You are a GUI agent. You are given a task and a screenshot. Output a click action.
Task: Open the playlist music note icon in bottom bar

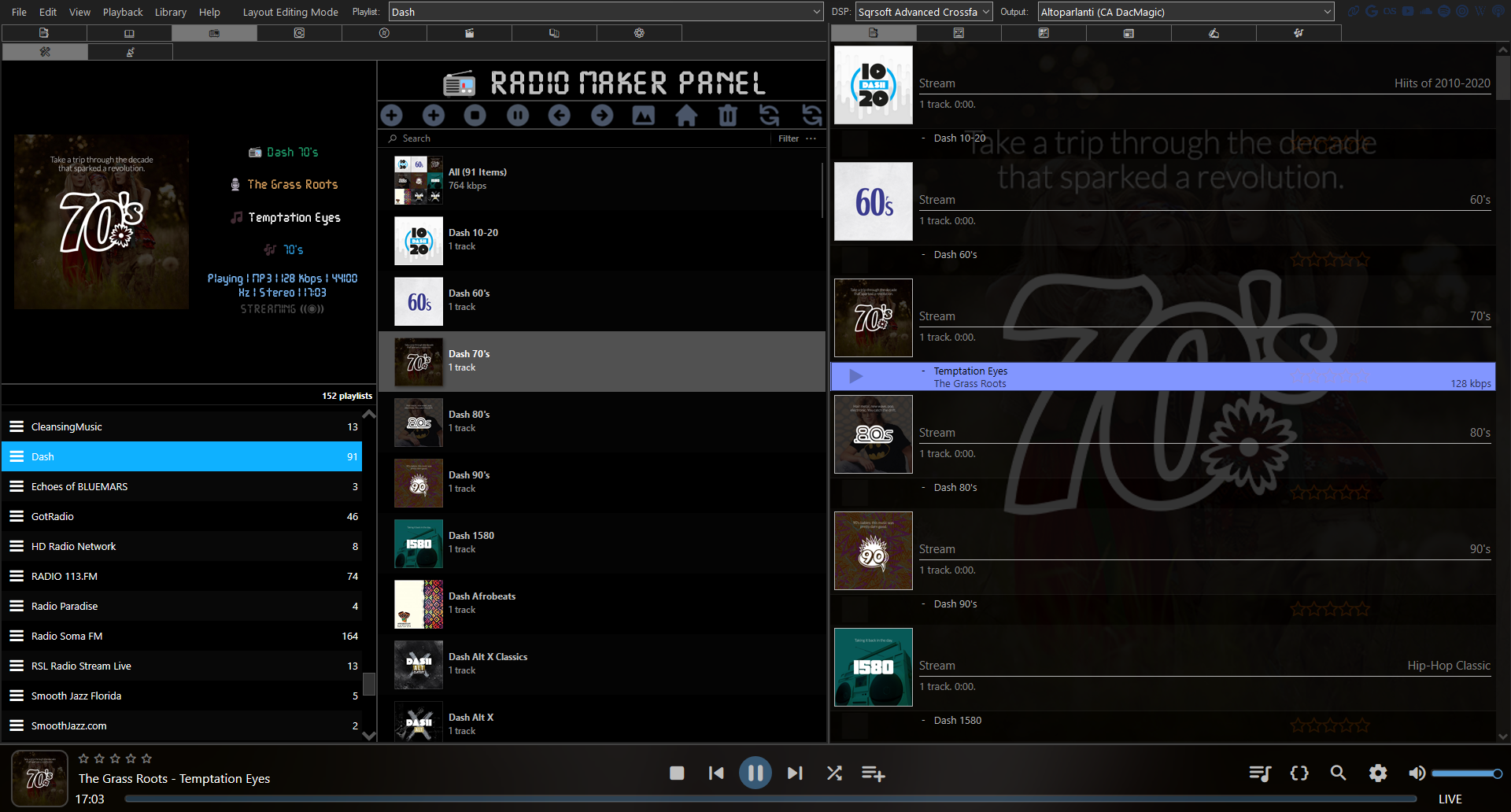click(1260, 773)
